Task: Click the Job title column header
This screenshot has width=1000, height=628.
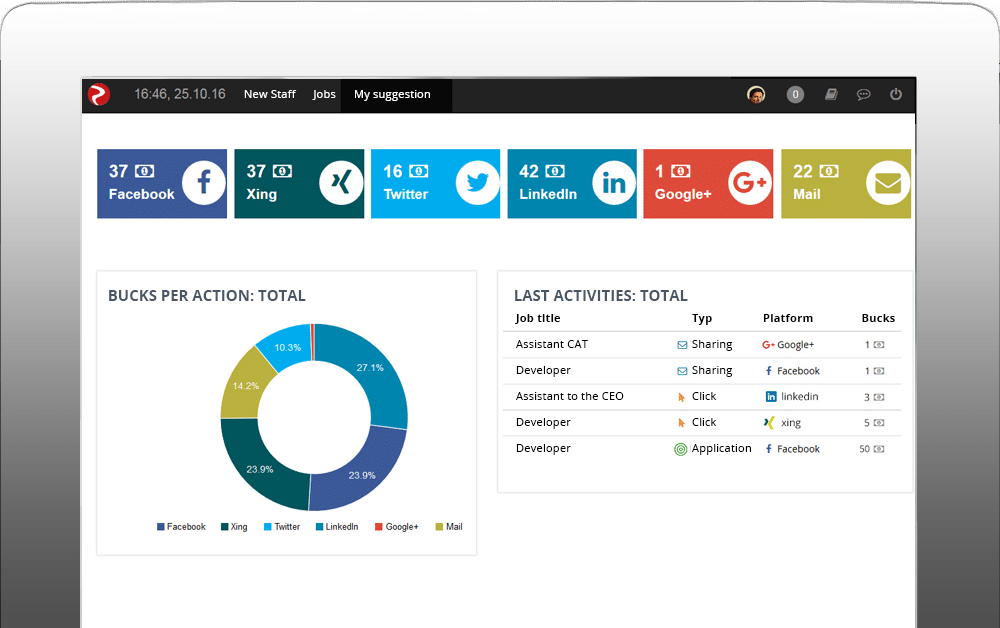Action: pyautogui.click(x=538, y=318)
